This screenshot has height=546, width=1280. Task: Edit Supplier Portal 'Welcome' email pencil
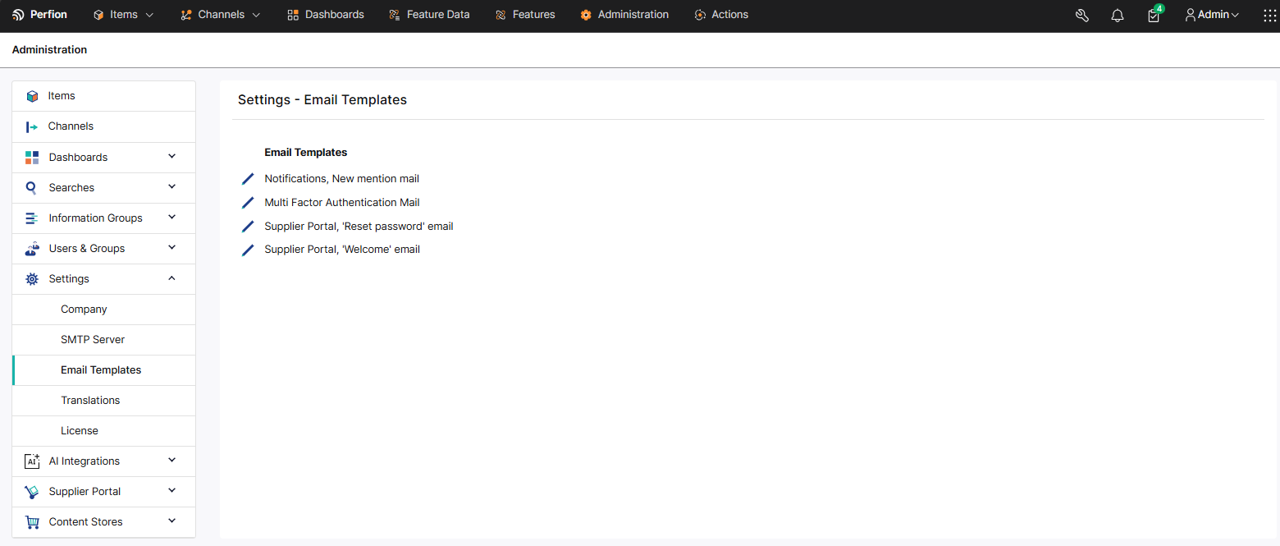pos(248,250)
